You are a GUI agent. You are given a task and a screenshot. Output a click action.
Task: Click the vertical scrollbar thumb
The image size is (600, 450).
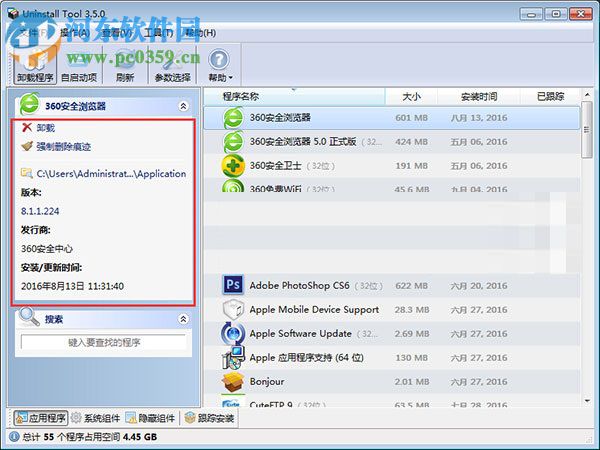point(587,129)
